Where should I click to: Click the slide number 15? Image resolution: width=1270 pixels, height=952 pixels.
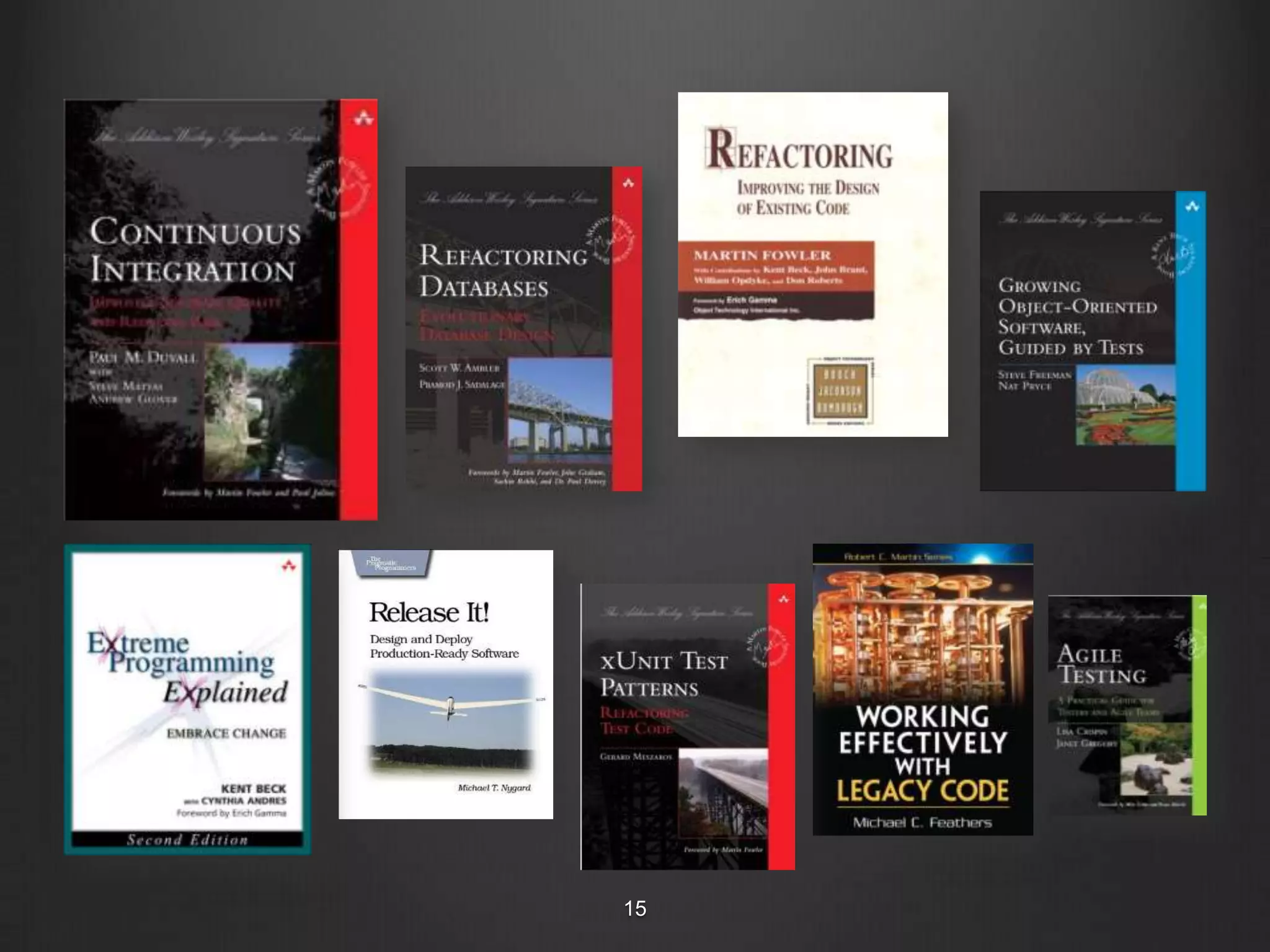click(635, 909)
